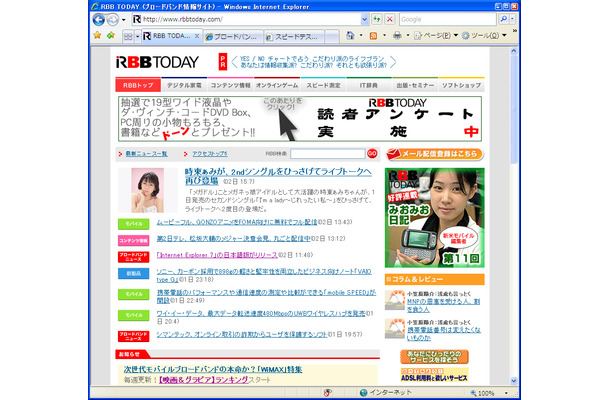Click the idol photo thumbnail of top story

click(x=147, y=190)
